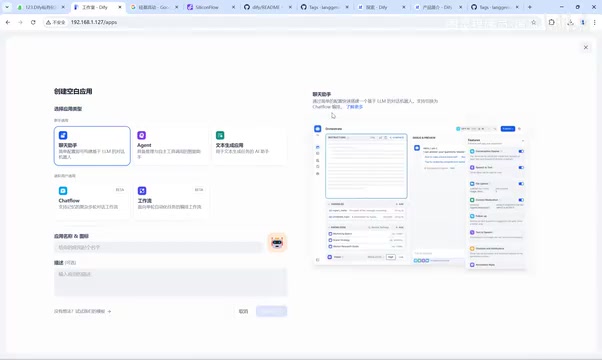Select the 聊天助手 app type card
The width and height of the screenshot is (602, 360).
pyautogui.click(x=92, y=146)
